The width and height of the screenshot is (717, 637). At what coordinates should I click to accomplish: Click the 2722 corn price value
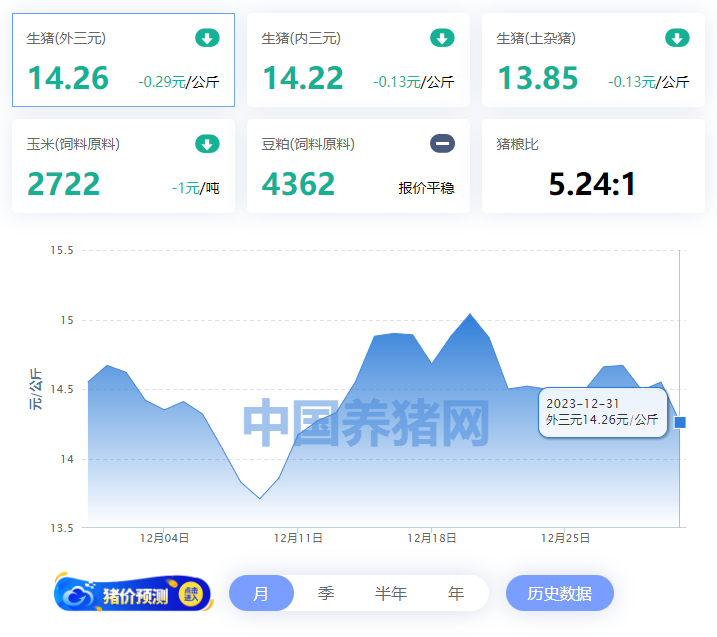[64, 184]
